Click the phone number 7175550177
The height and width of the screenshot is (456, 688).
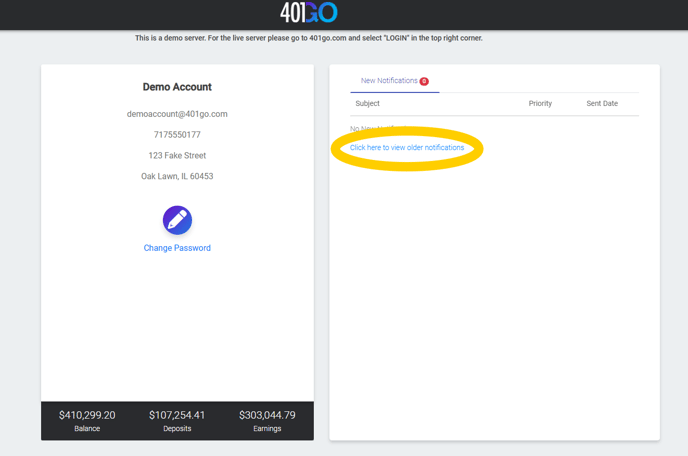[177, 135]
